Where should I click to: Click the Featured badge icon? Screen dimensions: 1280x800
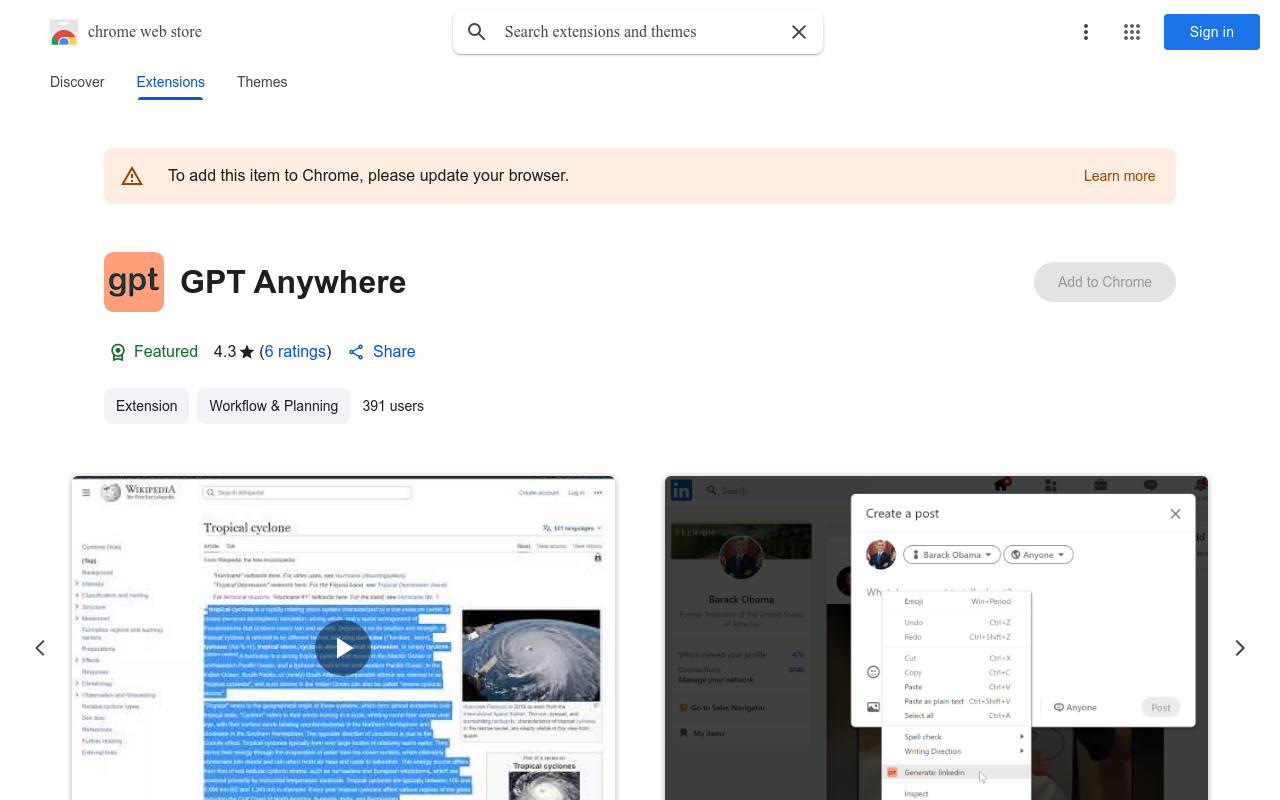click(118, 352)
